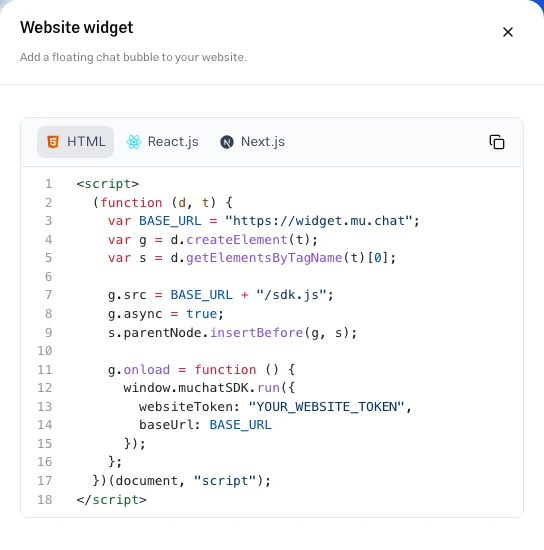Click "(document, "script")" on line 17

pyautogui.click(x=186, y=481)
